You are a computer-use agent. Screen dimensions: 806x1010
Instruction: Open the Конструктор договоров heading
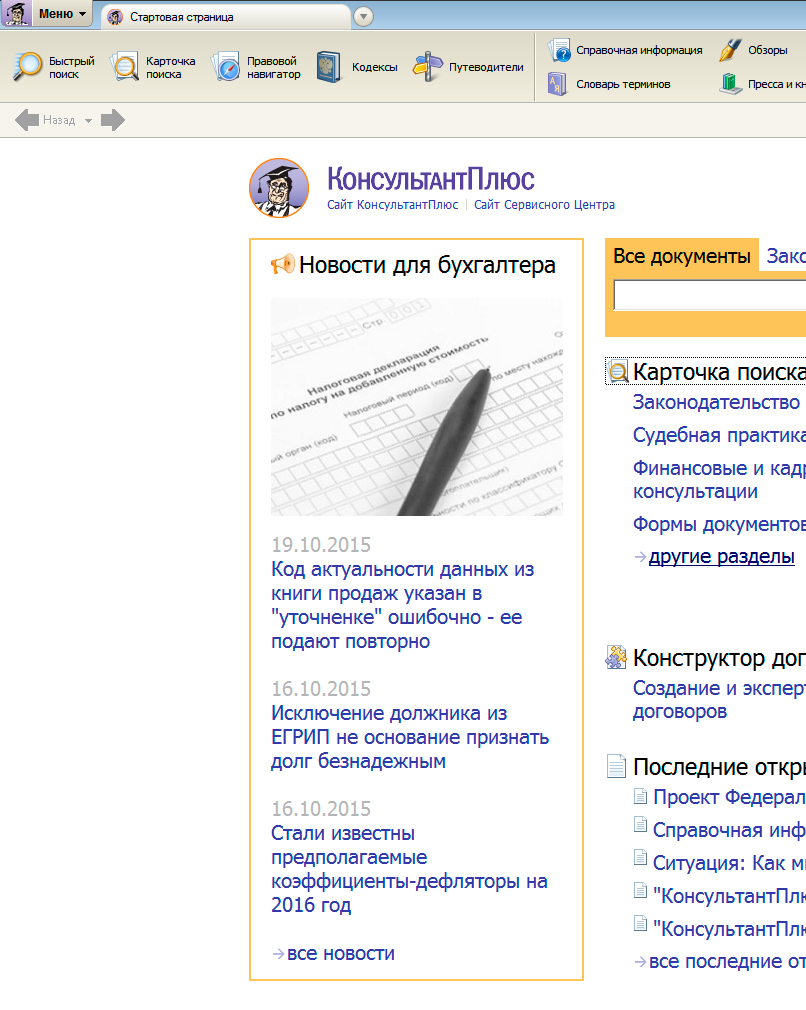tap(719, 658)
